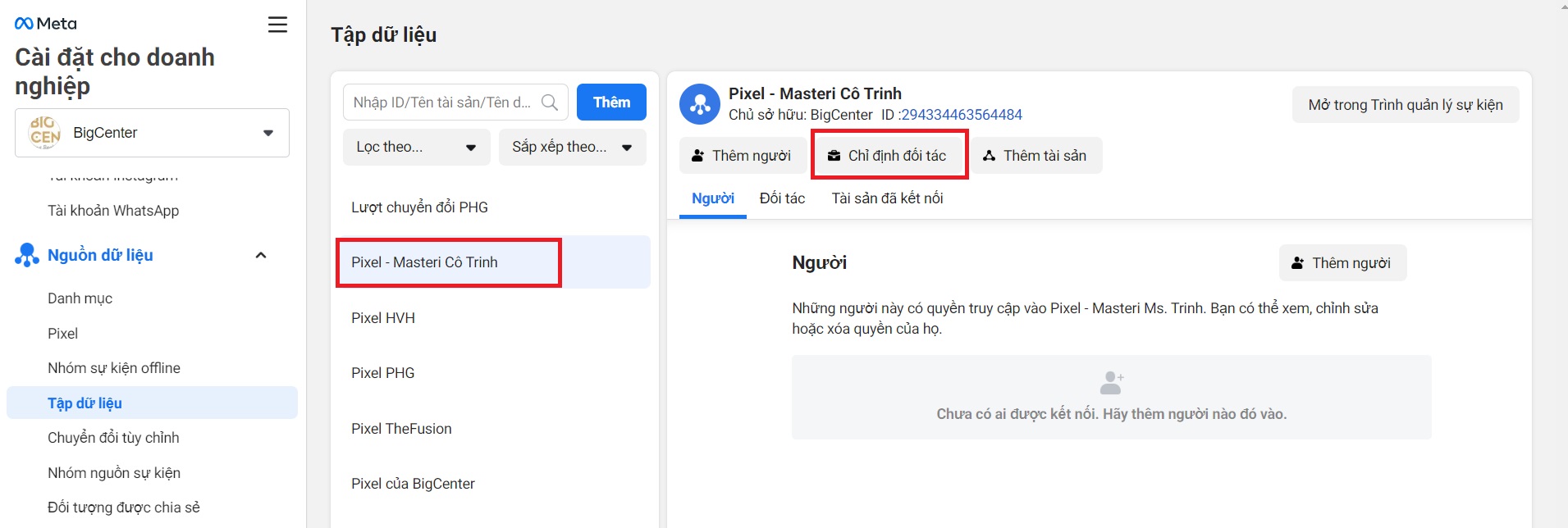
Task: Switch to the Đối tác tab
Action: (x=782, y=198)
